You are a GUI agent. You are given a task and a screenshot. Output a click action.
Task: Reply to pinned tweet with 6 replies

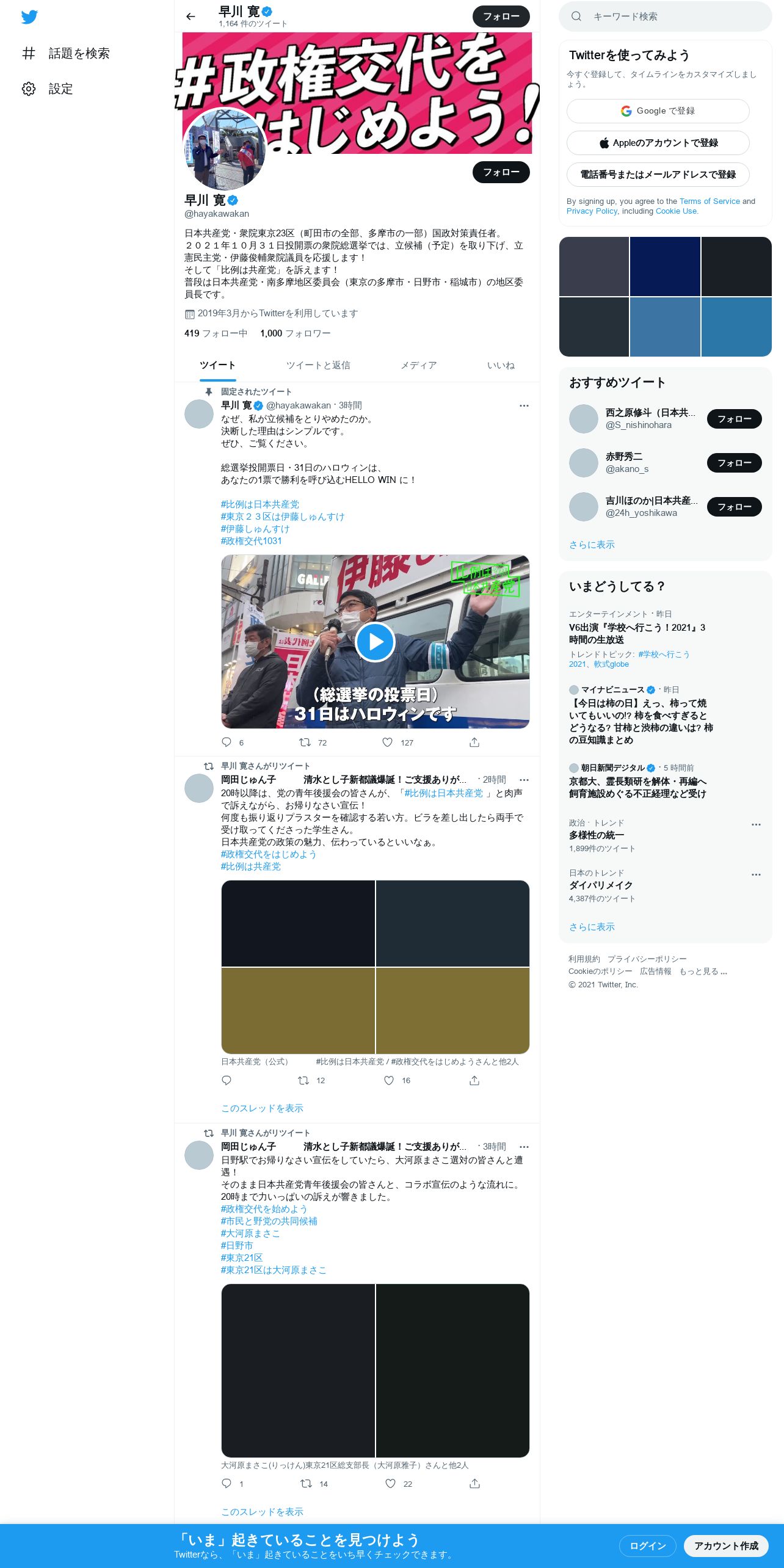coord(227,742)
